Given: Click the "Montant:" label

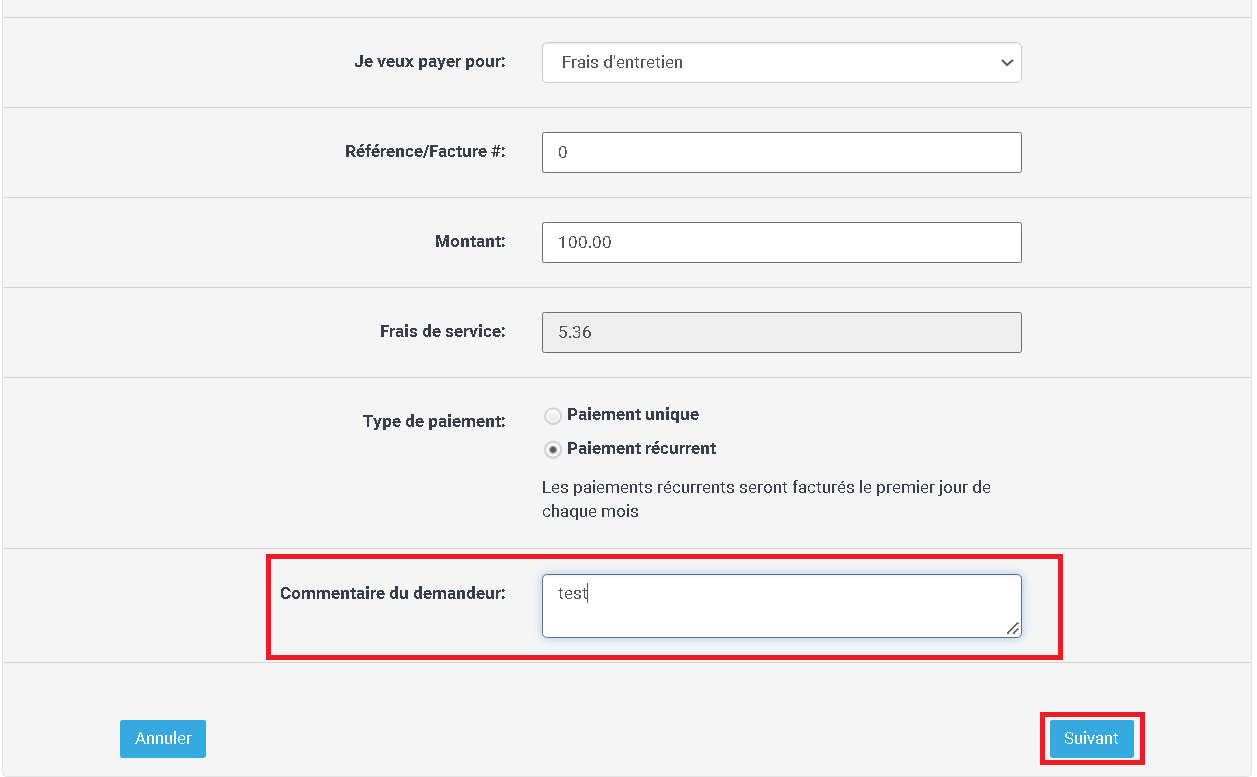Looking at the screenshot, I should coord(471,241).
